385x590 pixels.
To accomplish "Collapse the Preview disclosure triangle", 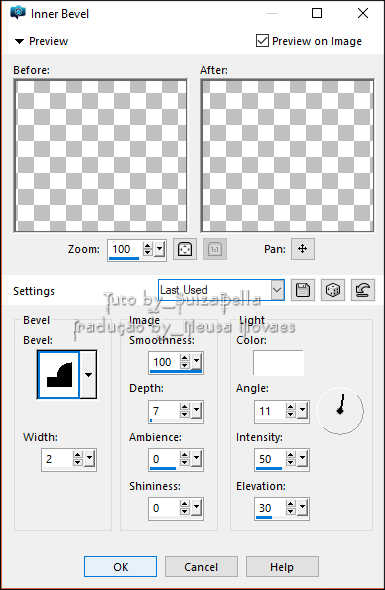I will point(19,41).
